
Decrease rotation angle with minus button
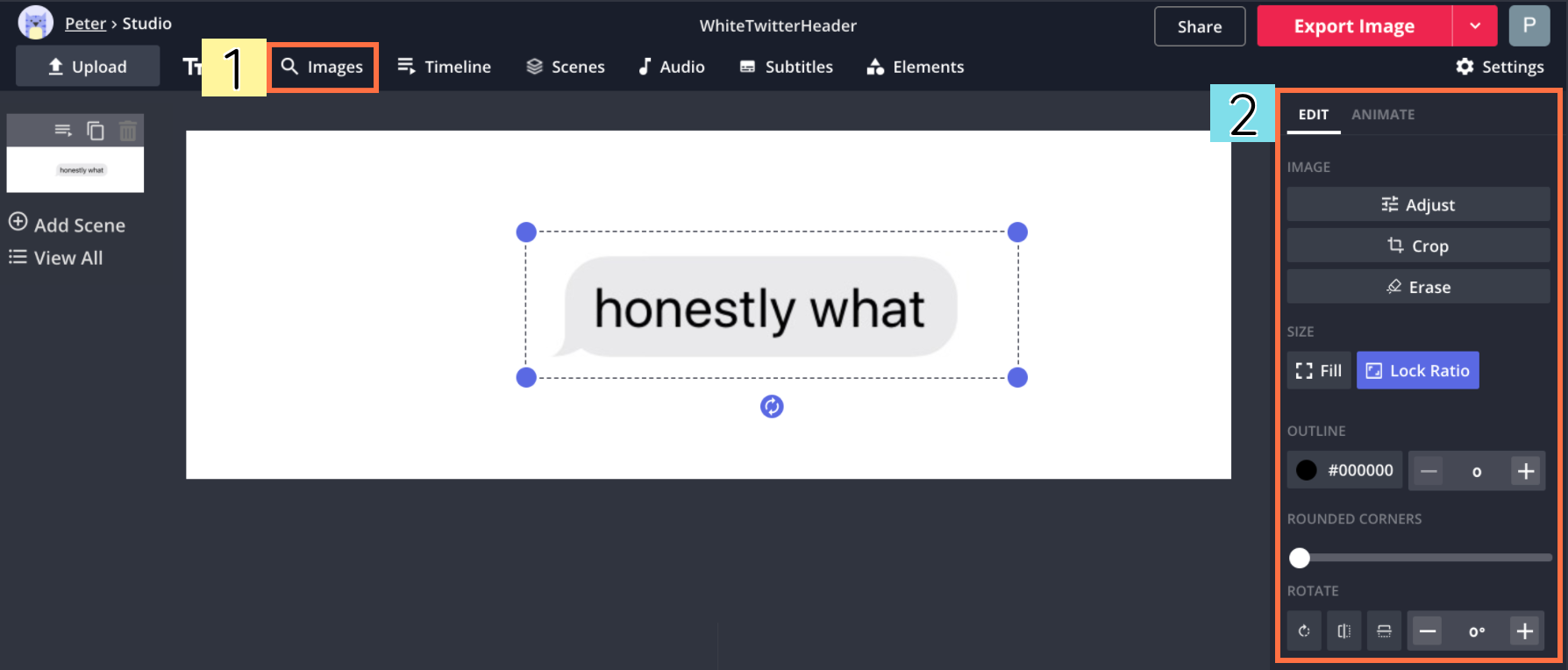1428,631
